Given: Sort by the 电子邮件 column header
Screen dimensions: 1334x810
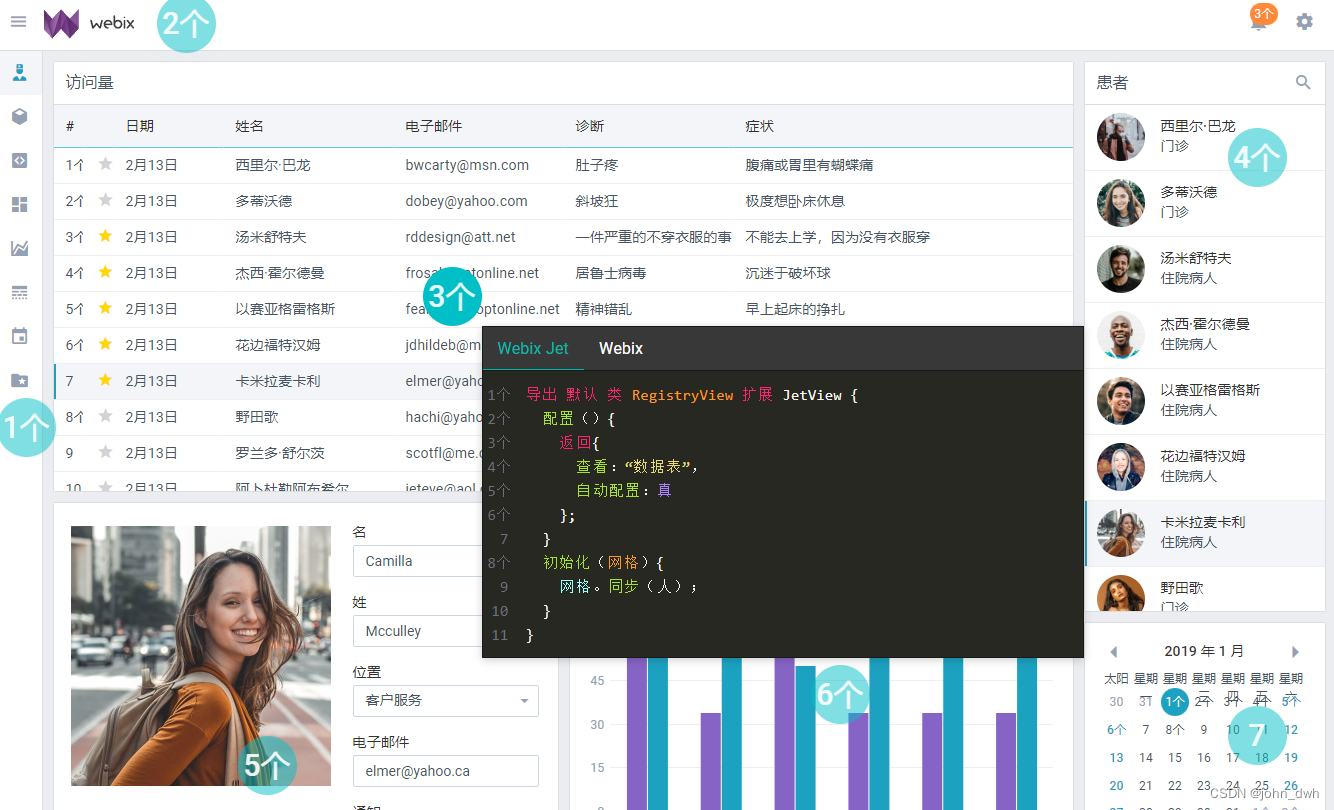Looking at the screenshot, I should 434,126.
